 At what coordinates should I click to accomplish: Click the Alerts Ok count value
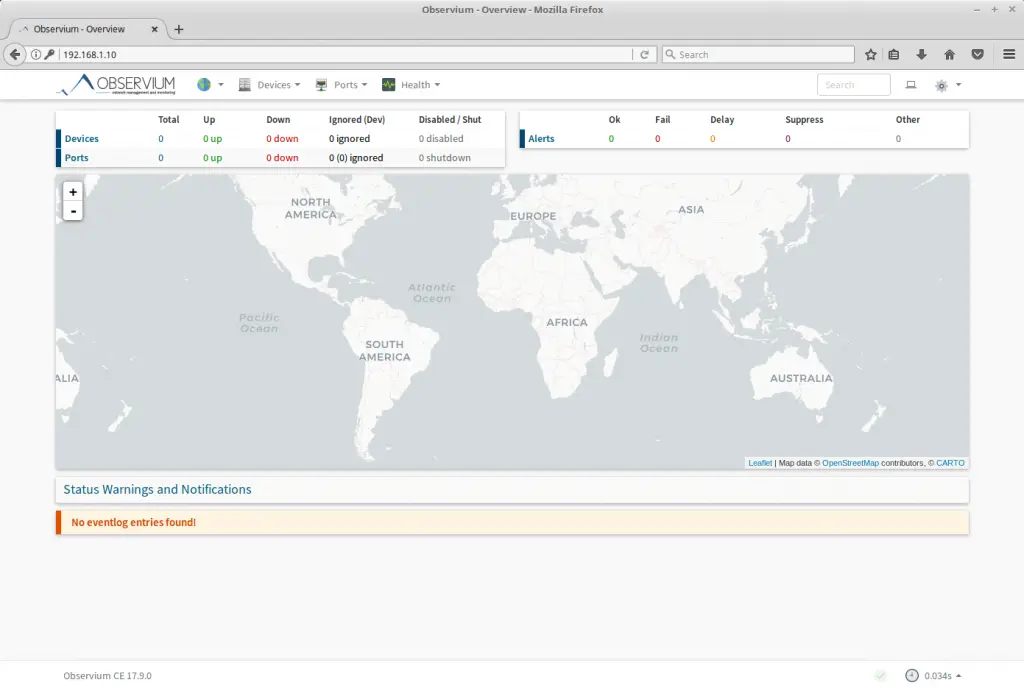(611, 138)
